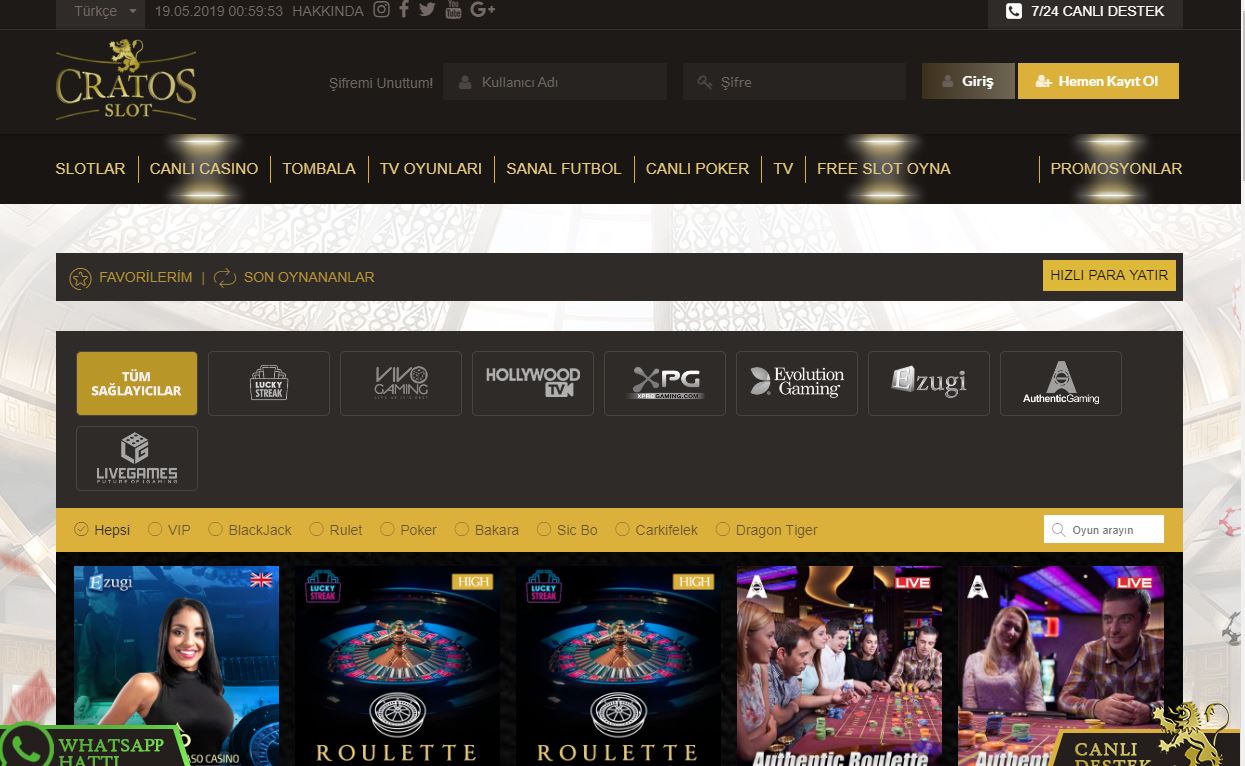Screen dimensions: 1245x766
Task: Open the Twitter icon link
Action: [427, 10]
